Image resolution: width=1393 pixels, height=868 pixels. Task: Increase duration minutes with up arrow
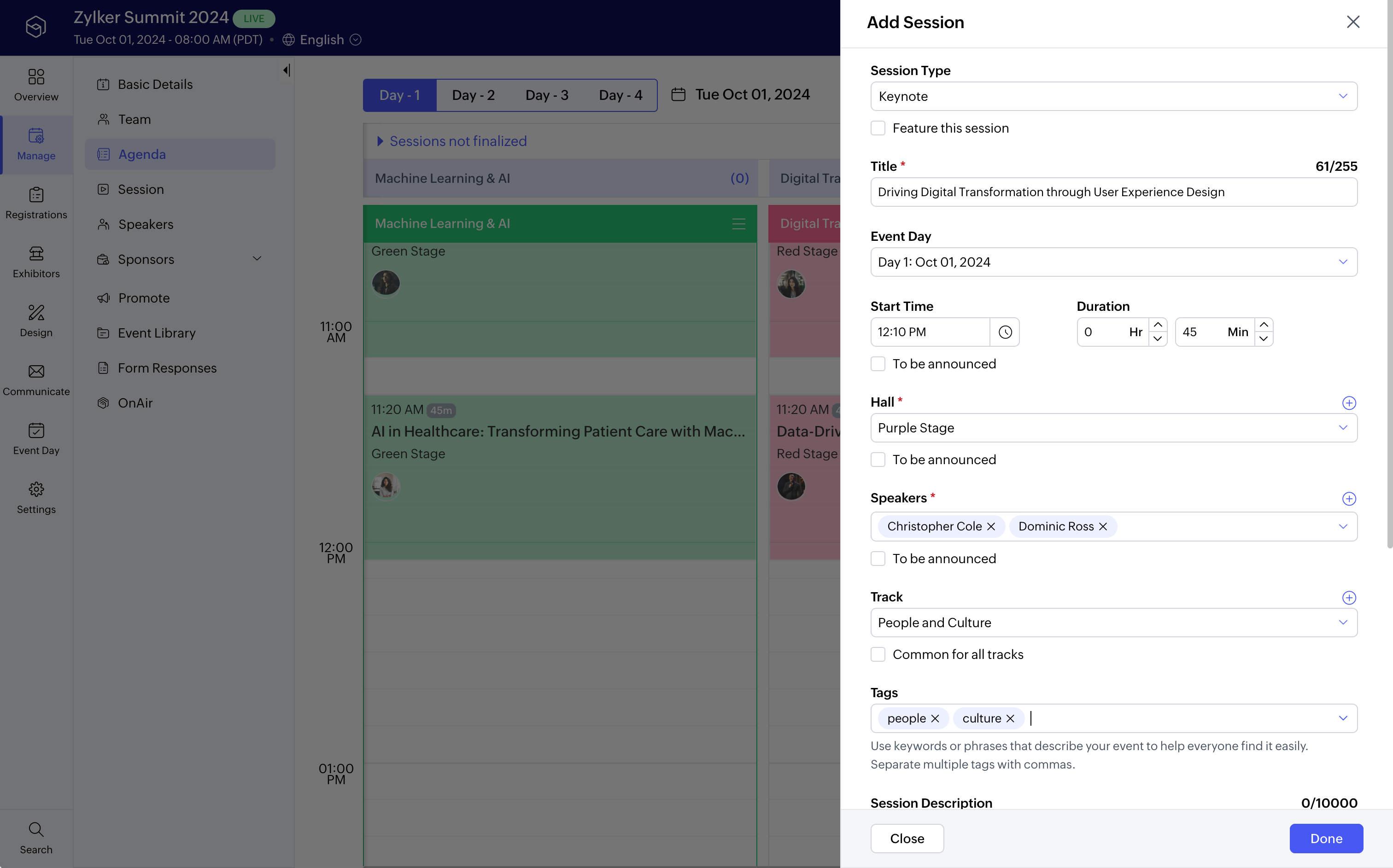(x=1264, y=325)
